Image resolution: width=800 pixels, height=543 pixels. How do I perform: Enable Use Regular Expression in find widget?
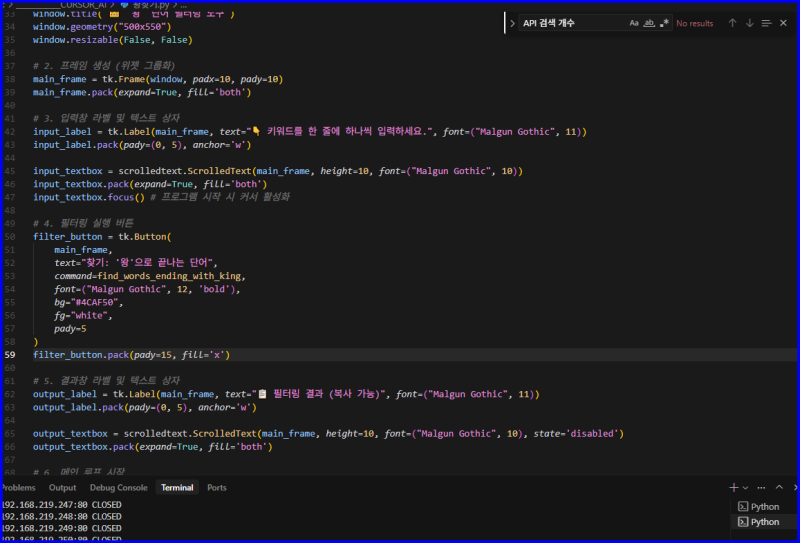(664, 23)
